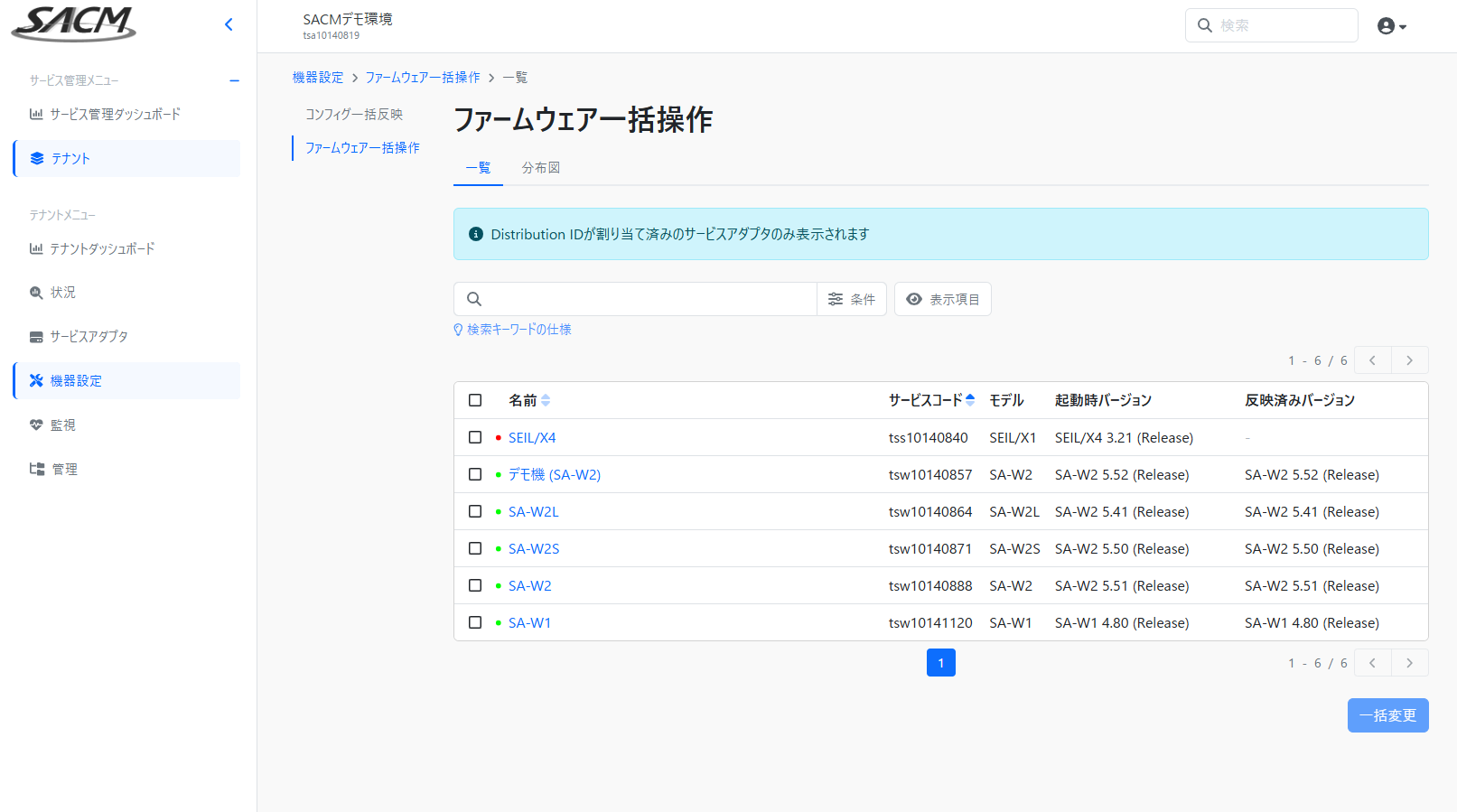
Task: Go to ファームウェア一括操作 in the breadcrumb
Action: (x=423, y=78)
